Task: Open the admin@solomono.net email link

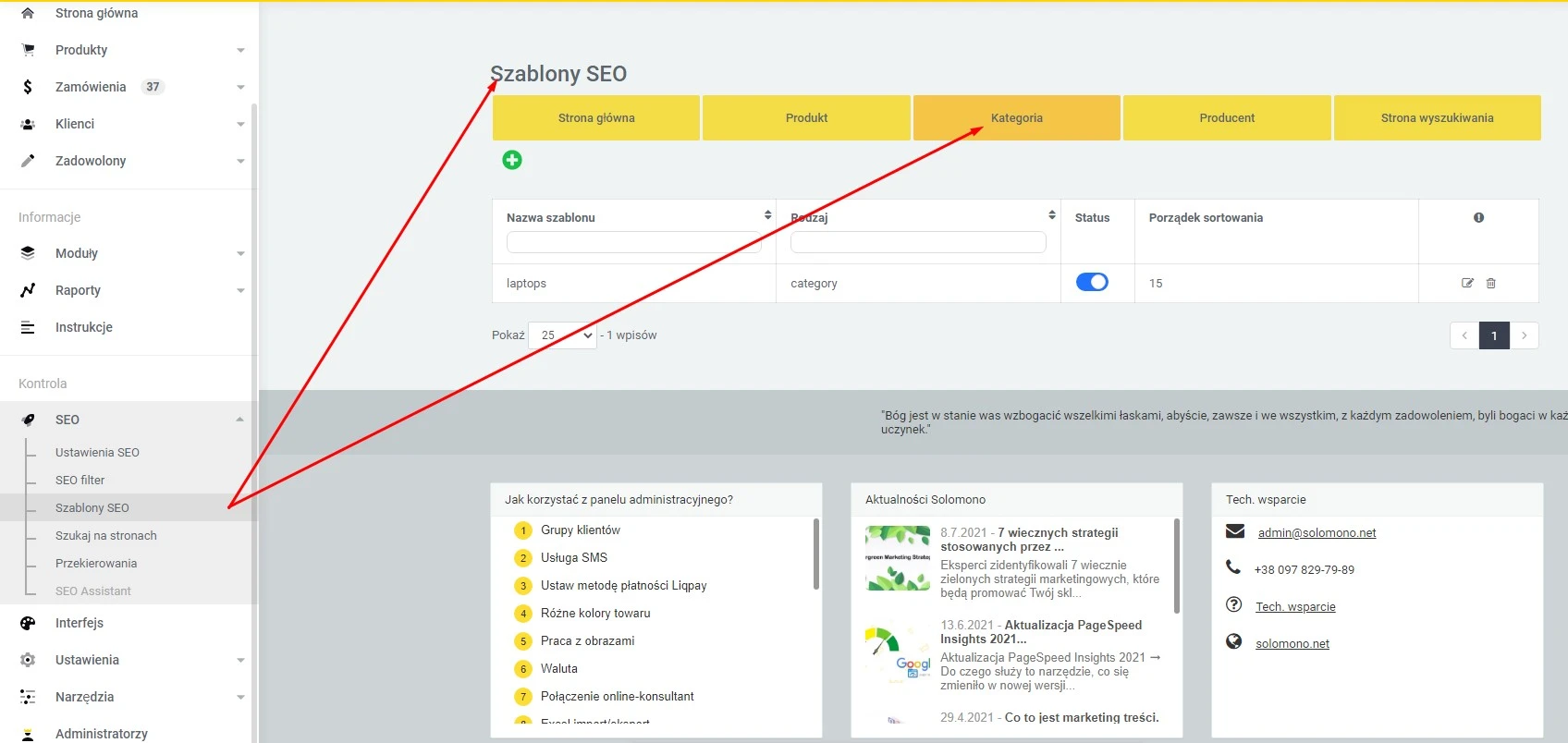Action: 1317,532
